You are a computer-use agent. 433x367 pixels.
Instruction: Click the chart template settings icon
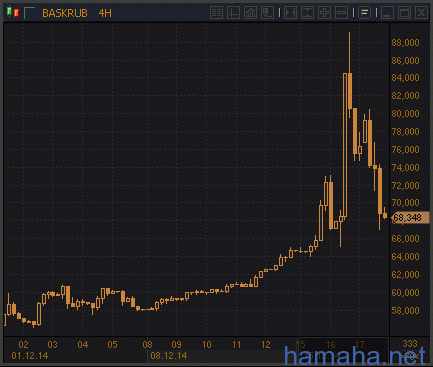[x=267, y=13]
